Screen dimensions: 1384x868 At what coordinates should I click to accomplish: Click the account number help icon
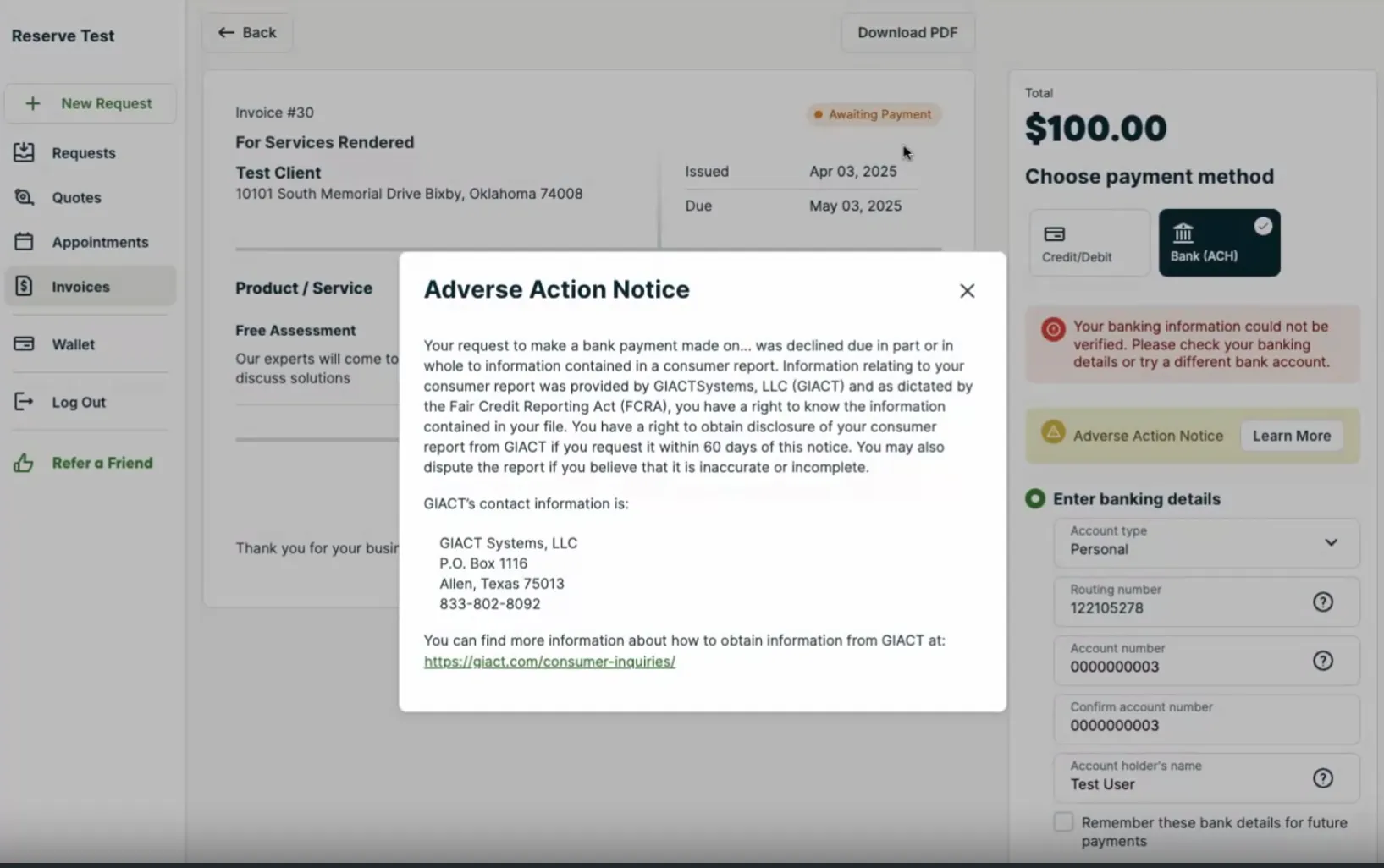(x=1322, y=661)
